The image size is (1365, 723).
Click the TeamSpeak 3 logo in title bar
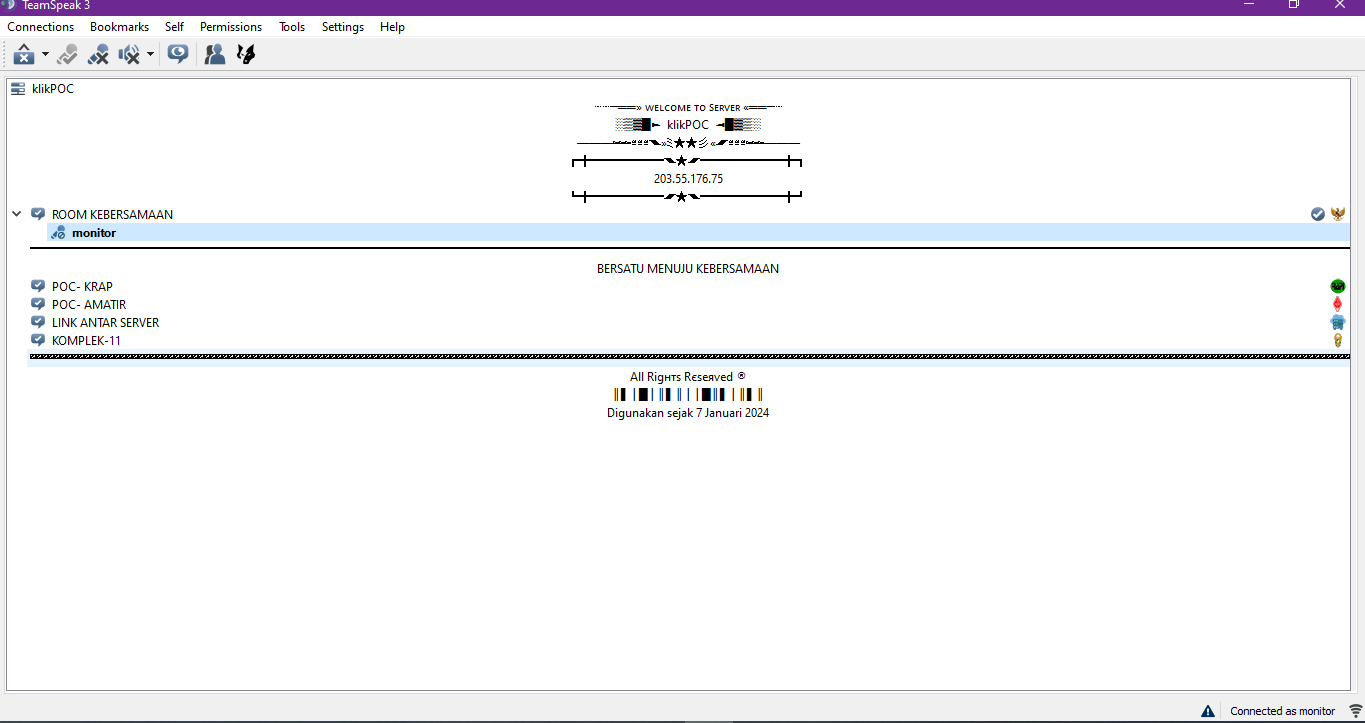(x=9, y=5)
